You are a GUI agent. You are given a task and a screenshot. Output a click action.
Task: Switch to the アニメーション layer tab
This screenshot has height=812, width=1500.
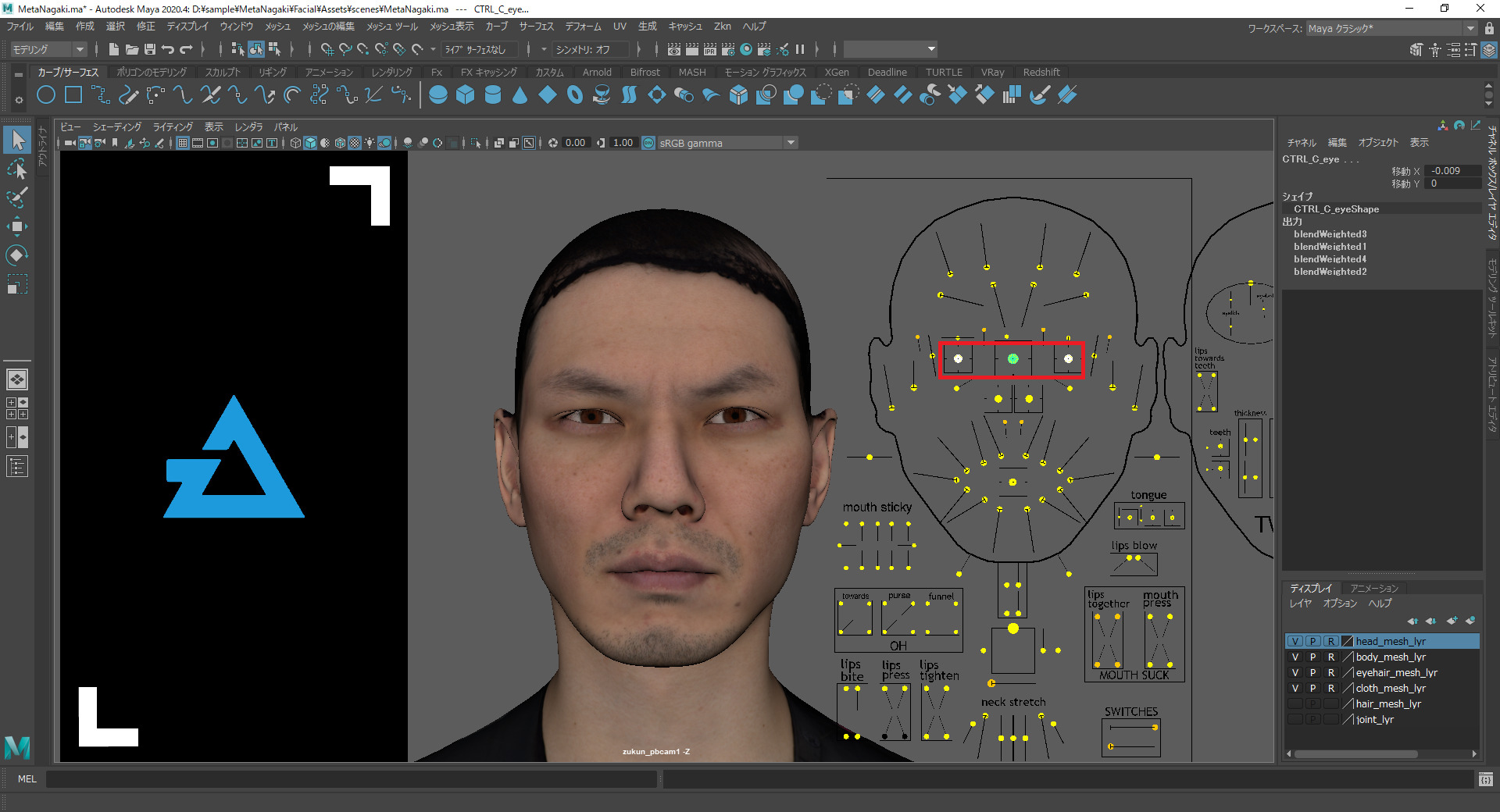pyautogui.click(x=1373, y=588)
